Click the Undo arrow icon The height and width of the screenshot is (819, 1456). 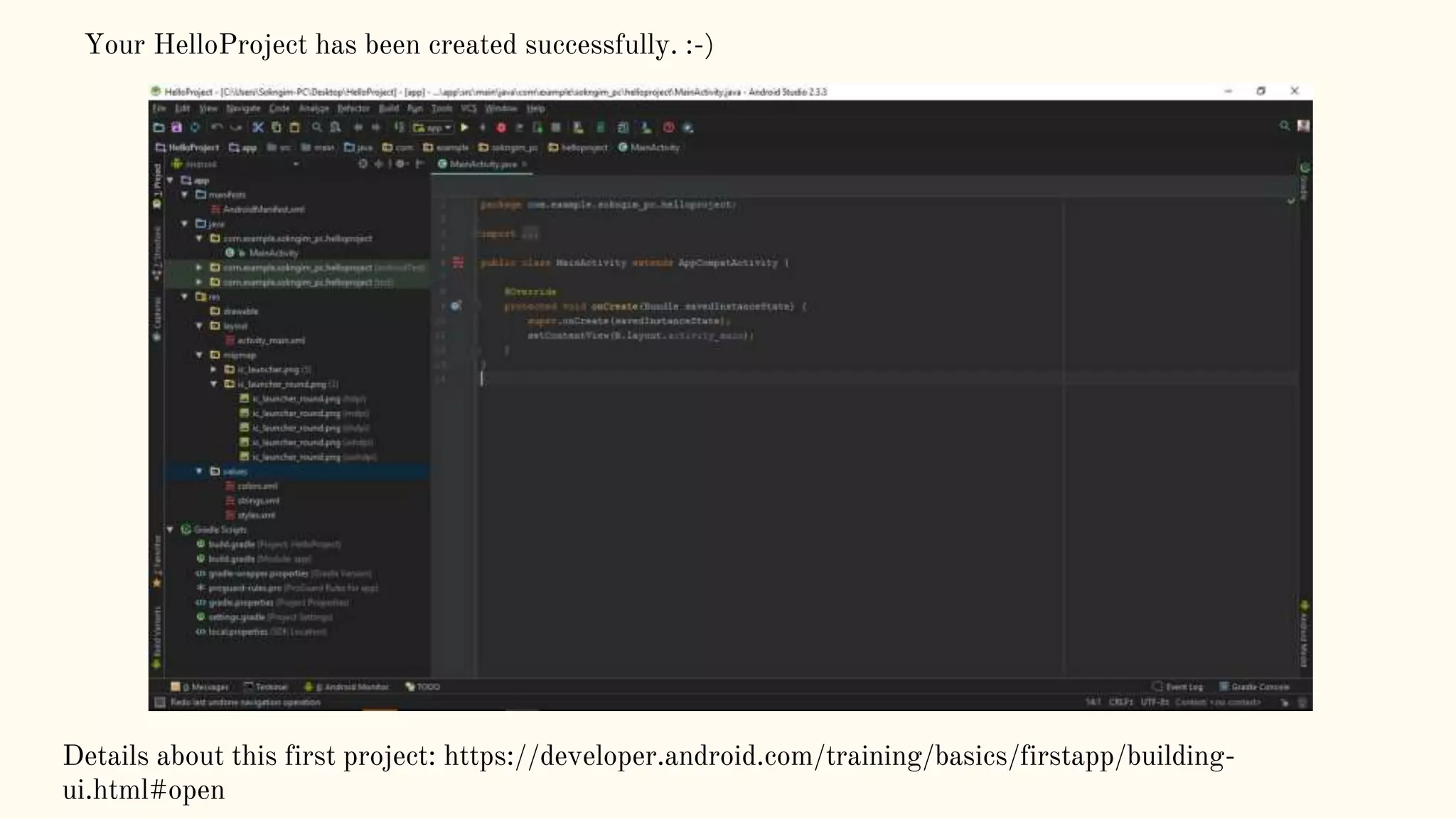pos(217,128)
